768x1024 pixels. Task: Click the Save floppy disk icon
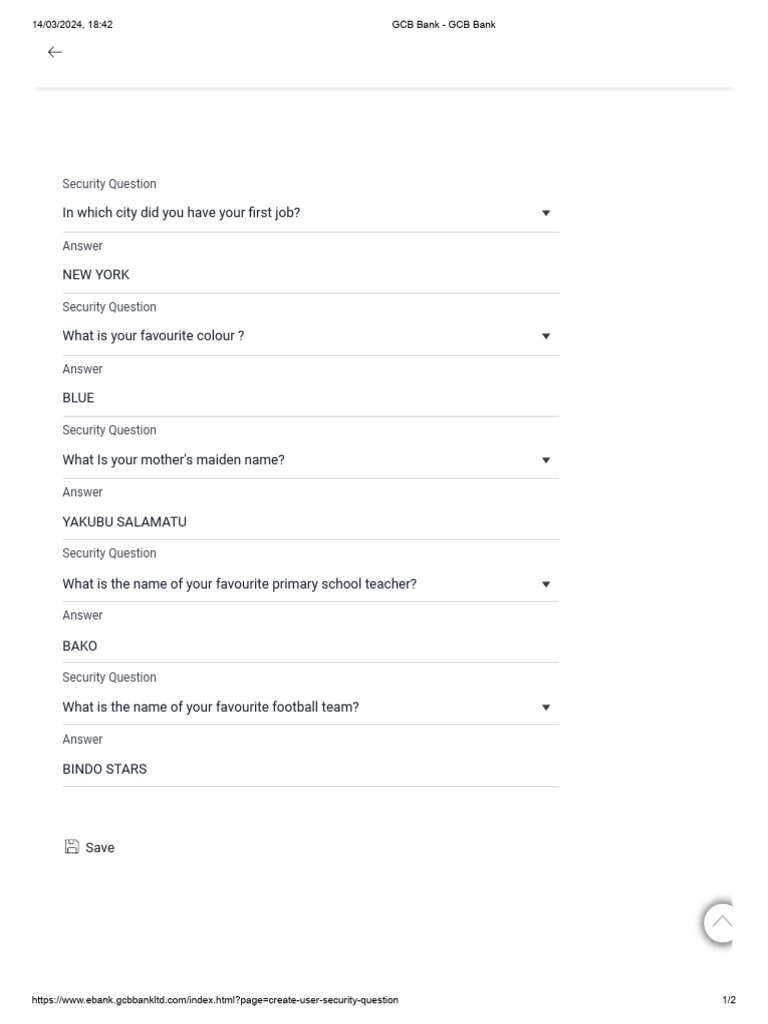pos(72,847)
